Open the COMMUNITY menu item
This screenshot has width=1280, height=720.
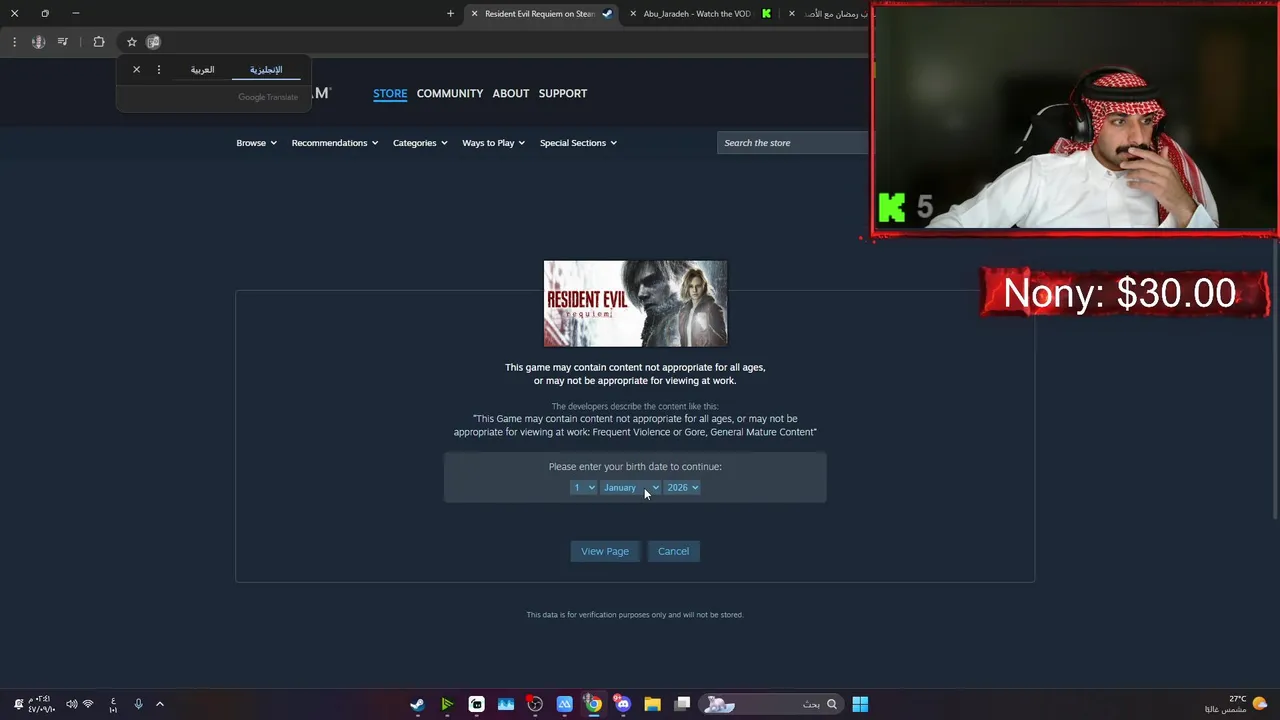pyautogui.click(x=450, y=93)
